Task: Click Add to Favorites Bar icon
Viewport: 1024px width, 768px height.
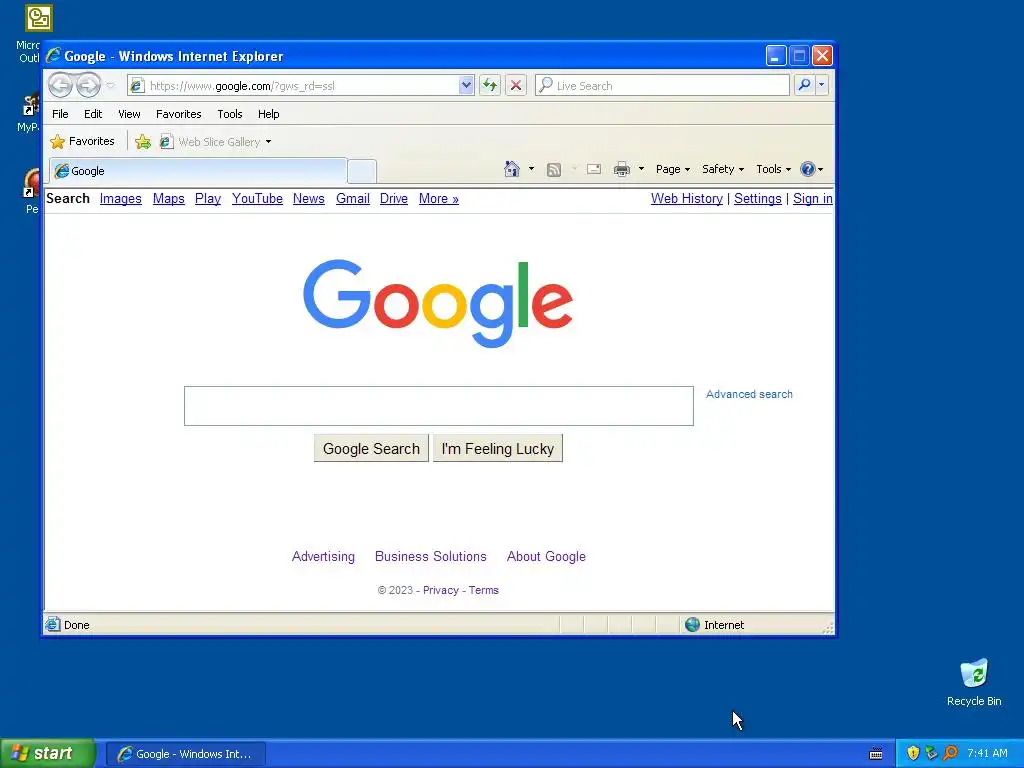Action: [143, 141]
